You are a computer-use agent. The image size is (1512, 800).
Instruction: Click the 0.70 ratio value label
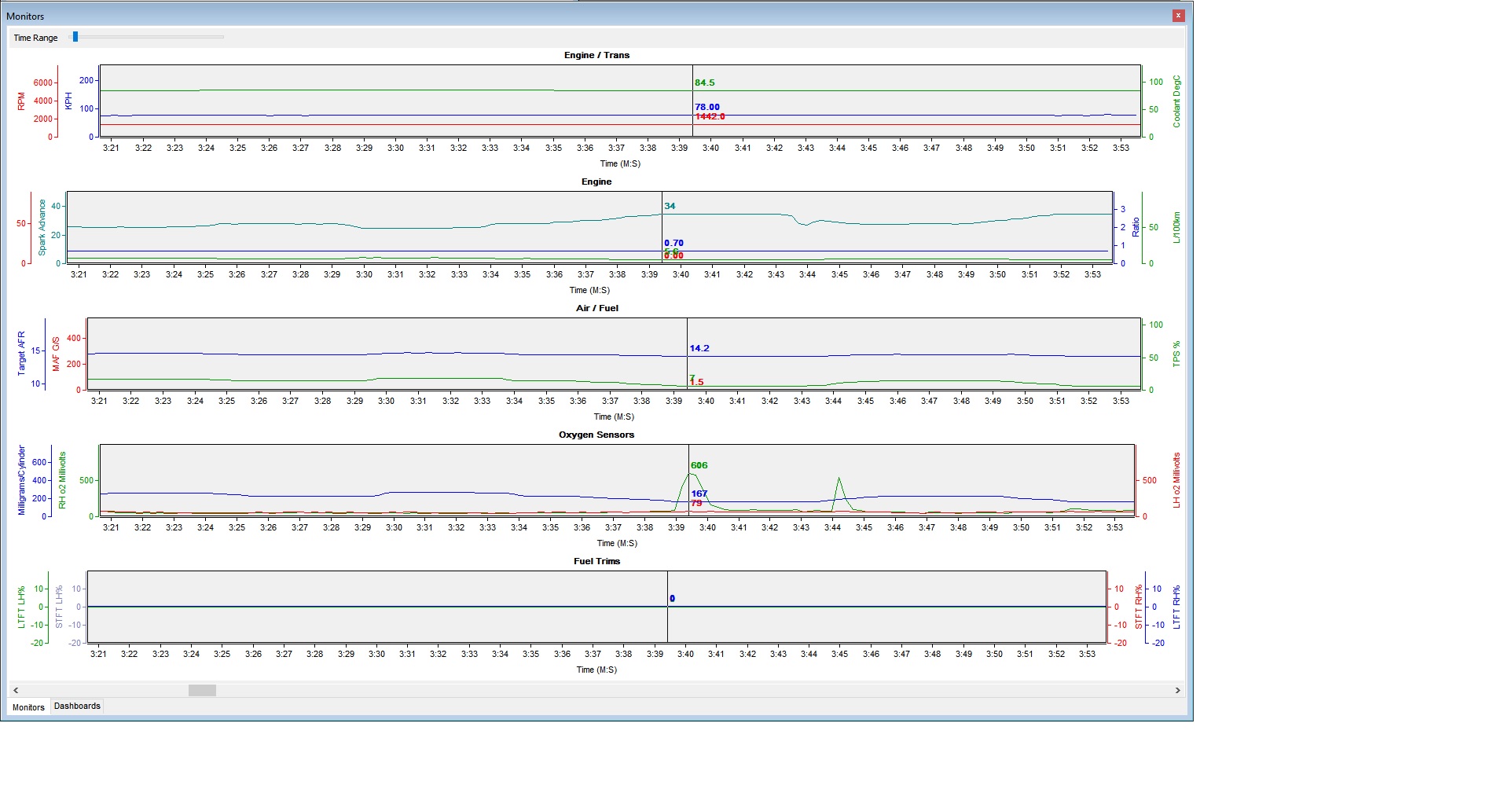[673, 243]
